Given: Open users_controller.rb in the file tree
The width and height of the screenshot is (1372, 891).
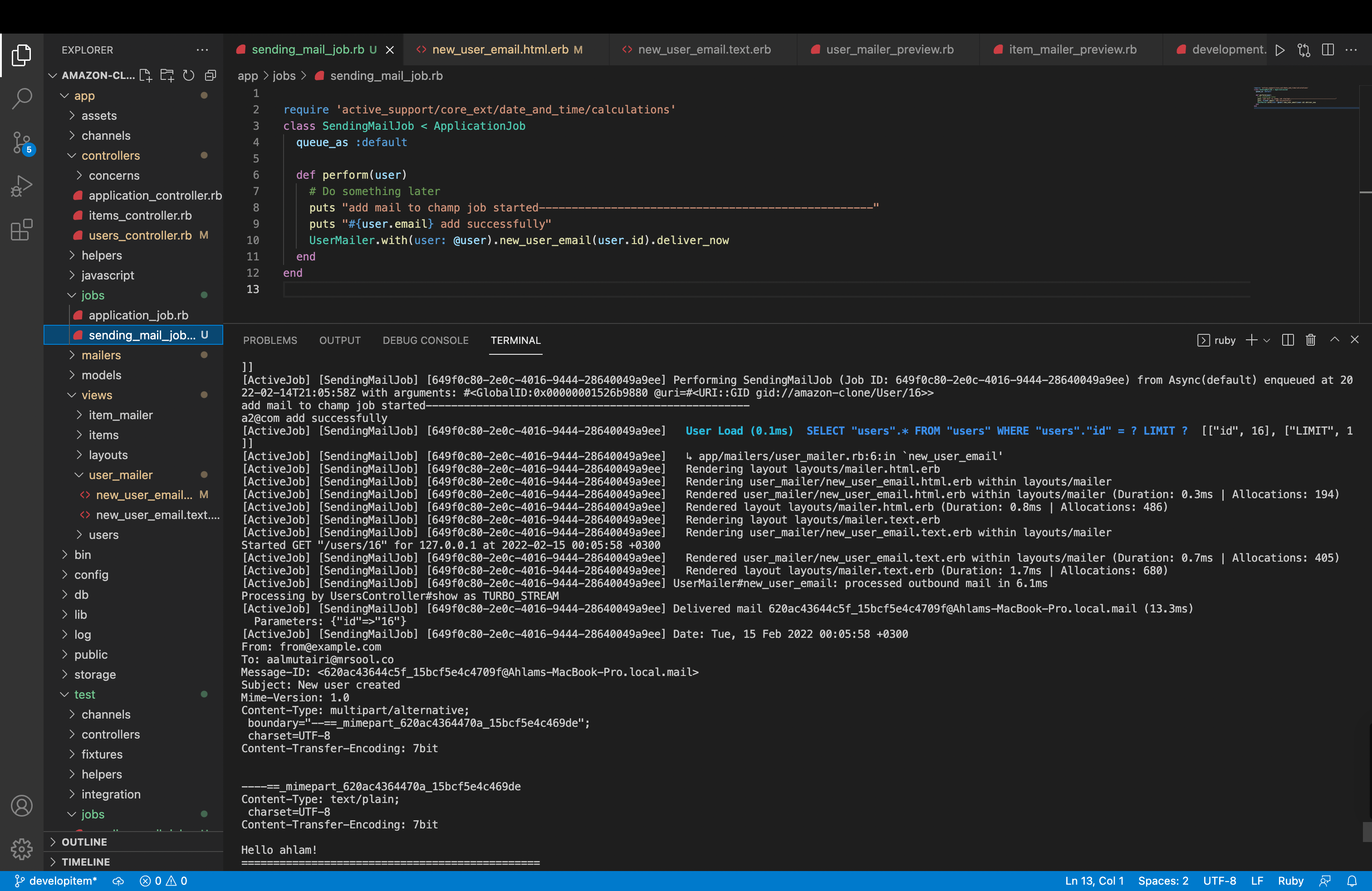Looking at the screenshot, I should click(133, 235).
